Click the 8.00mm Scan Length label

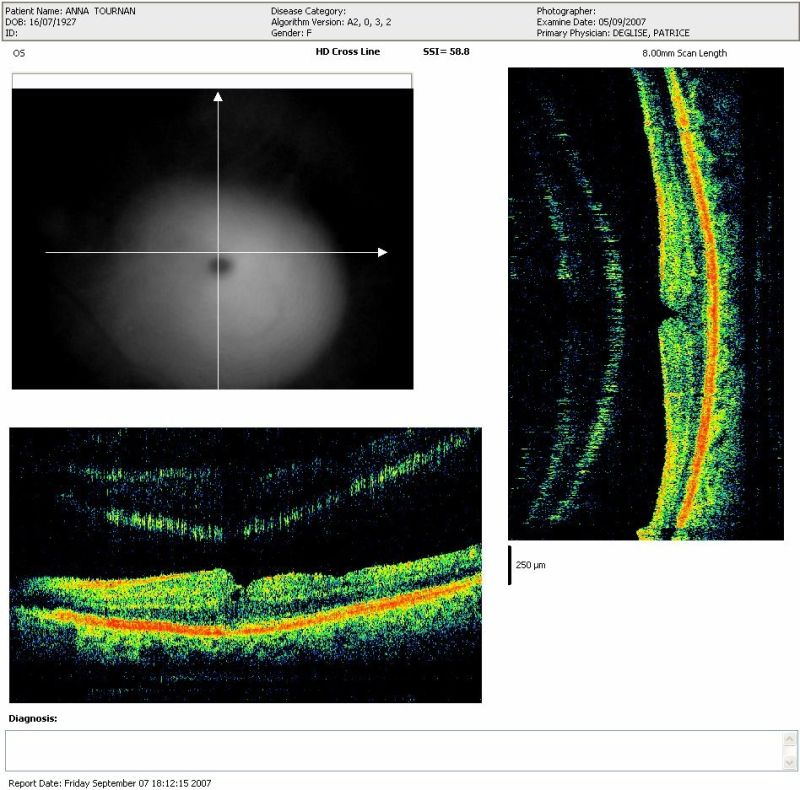click(684, 53)
